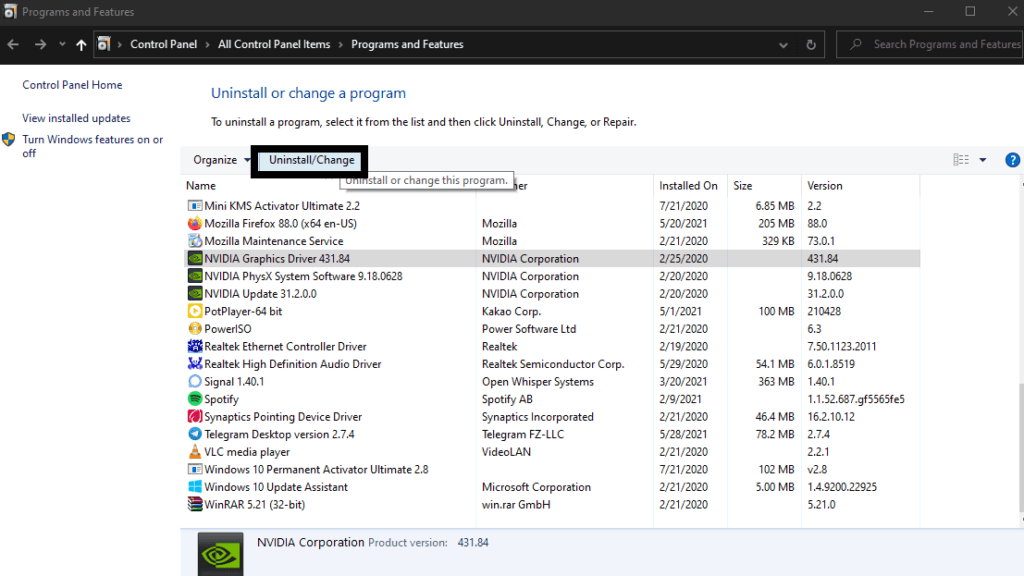
Task: Open the Organize menu
Action: point(221,160)
